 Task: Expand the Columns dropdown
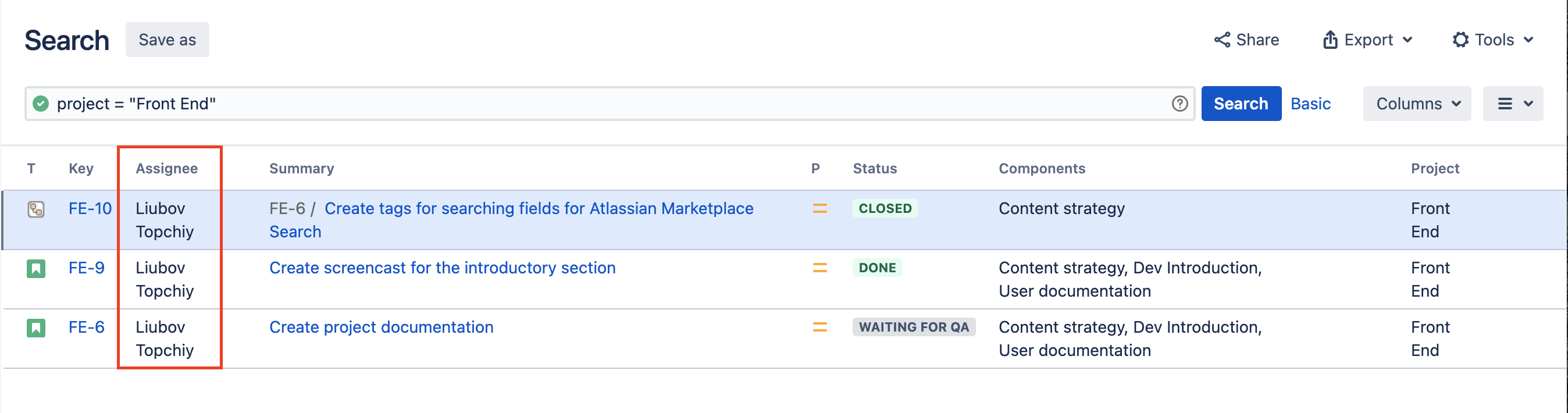[x=1417, y=104]
